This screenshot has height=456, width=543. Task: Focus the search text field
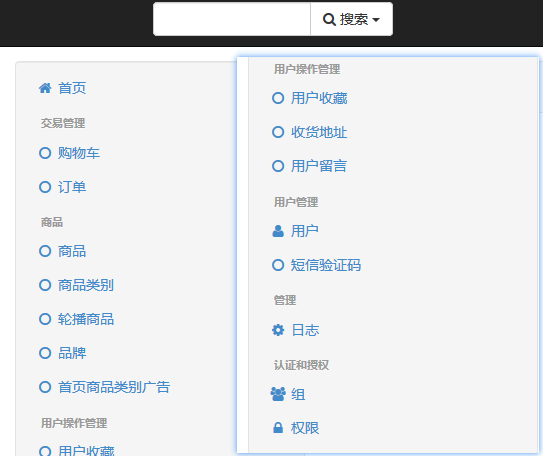(x=232, y=19)
